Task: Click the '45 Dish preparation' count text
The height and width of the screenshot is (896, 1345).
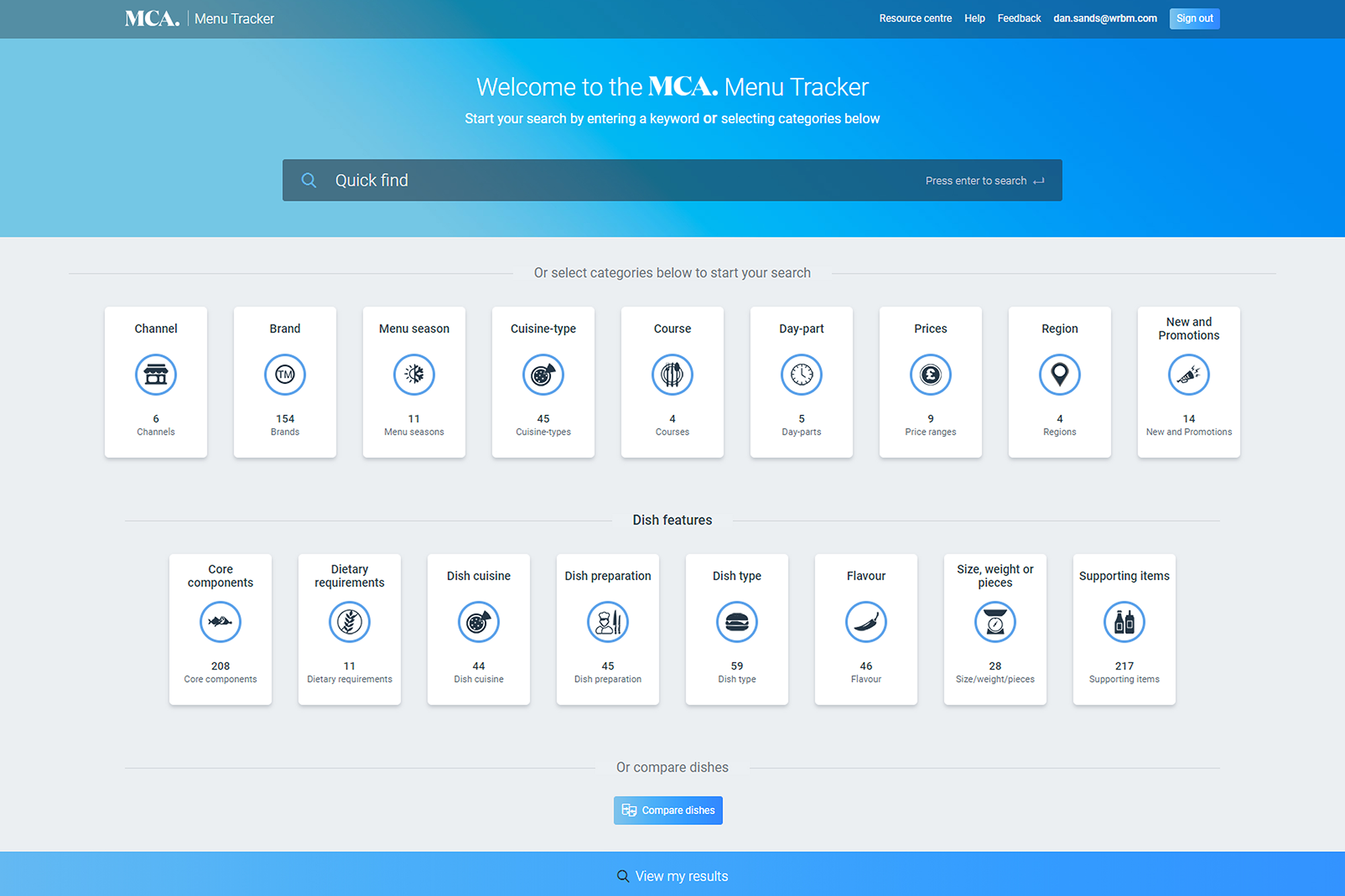Action: point(608,672)
